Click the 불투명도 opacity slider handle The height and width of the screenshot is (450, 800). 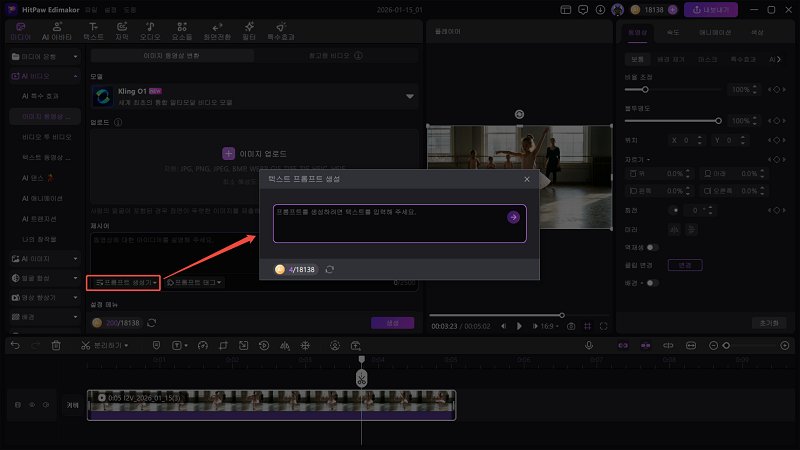coord(718,120)
